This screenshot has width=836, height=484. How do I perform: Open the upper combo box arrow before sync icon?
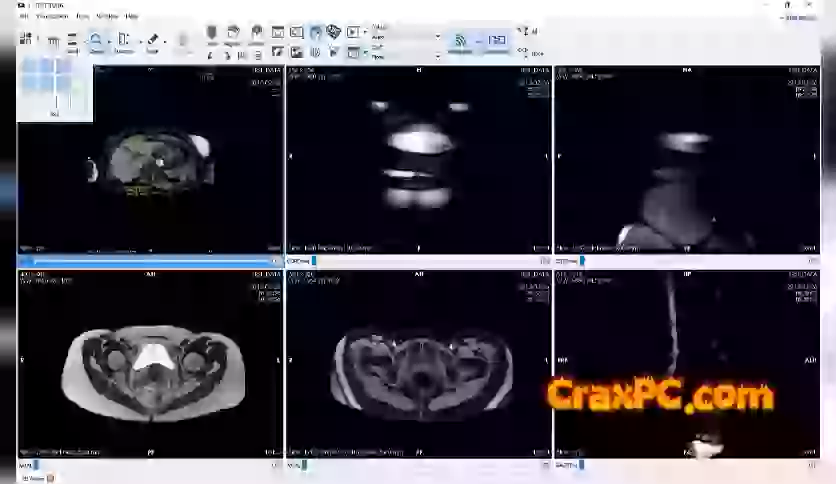[x=437, y=36]
